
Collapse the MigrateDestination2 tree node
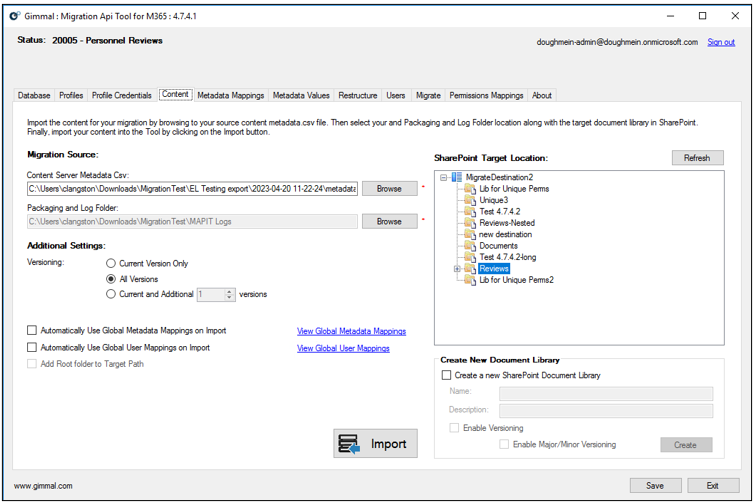[x=444, y=177]
